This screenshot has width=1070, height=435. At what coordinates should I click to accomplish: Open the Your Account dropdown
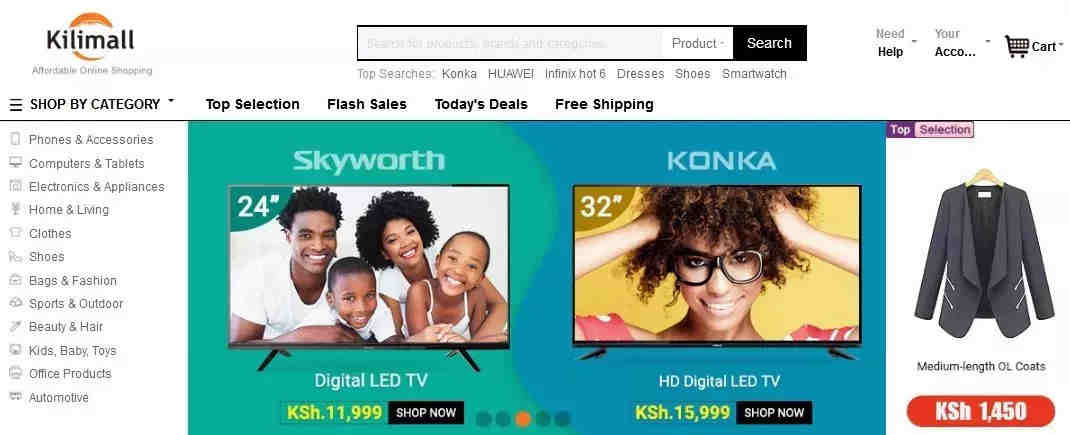962,42
